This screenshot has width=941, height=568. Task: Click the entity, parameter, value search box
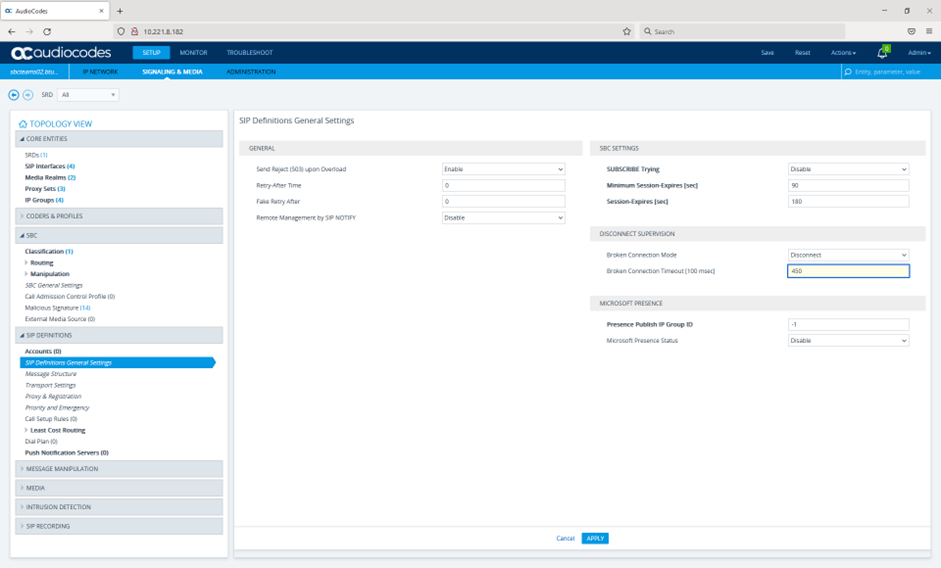click(x=891, y=71)
